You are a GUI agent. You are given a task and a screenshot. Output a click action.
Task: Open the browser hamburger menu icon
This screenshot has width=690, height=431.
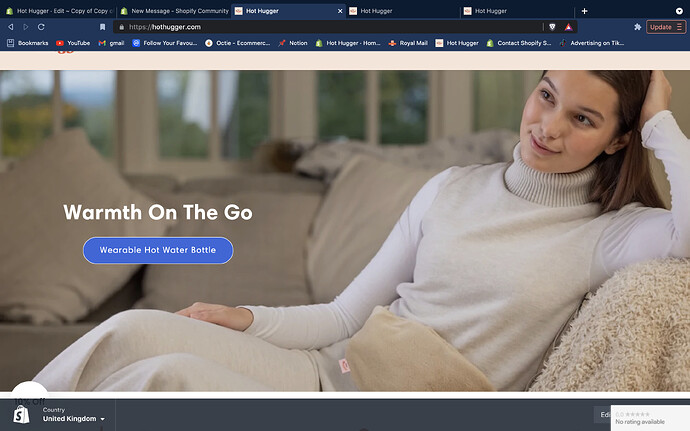click(679, 27)
